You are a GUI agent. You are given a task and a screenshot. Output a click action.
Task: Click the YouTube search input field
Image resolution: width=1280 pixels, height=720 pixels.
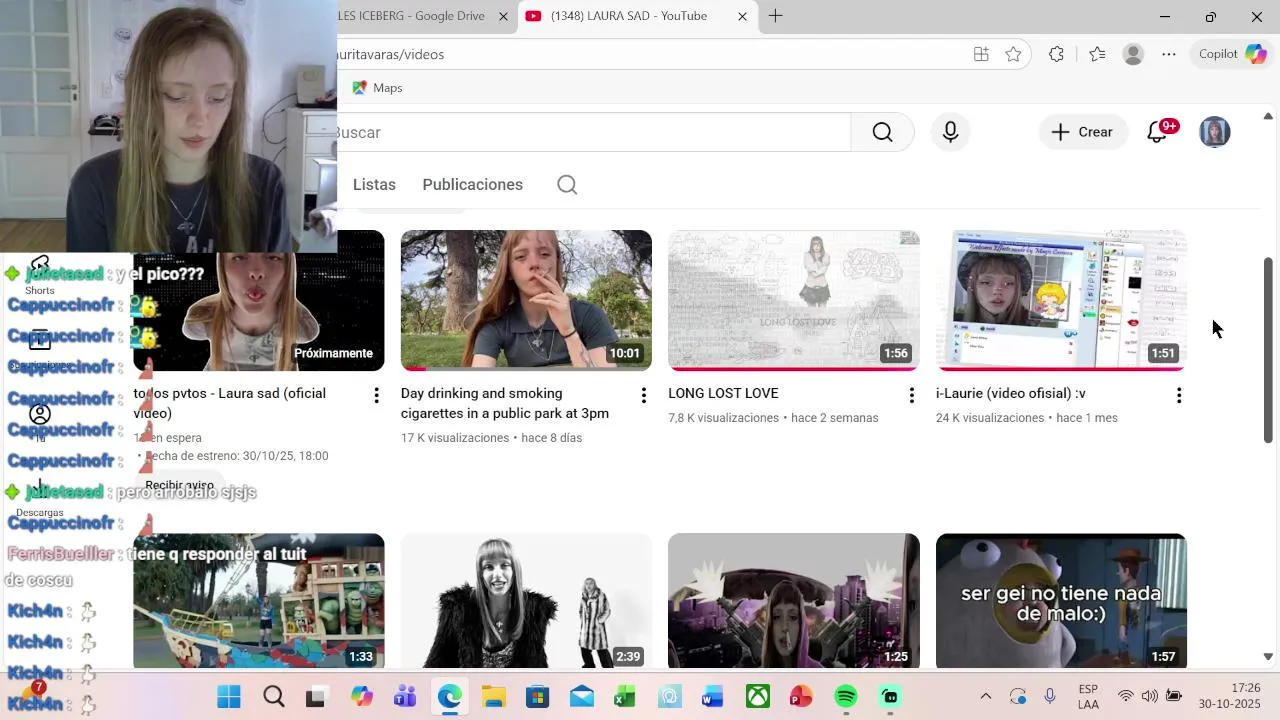593,132
